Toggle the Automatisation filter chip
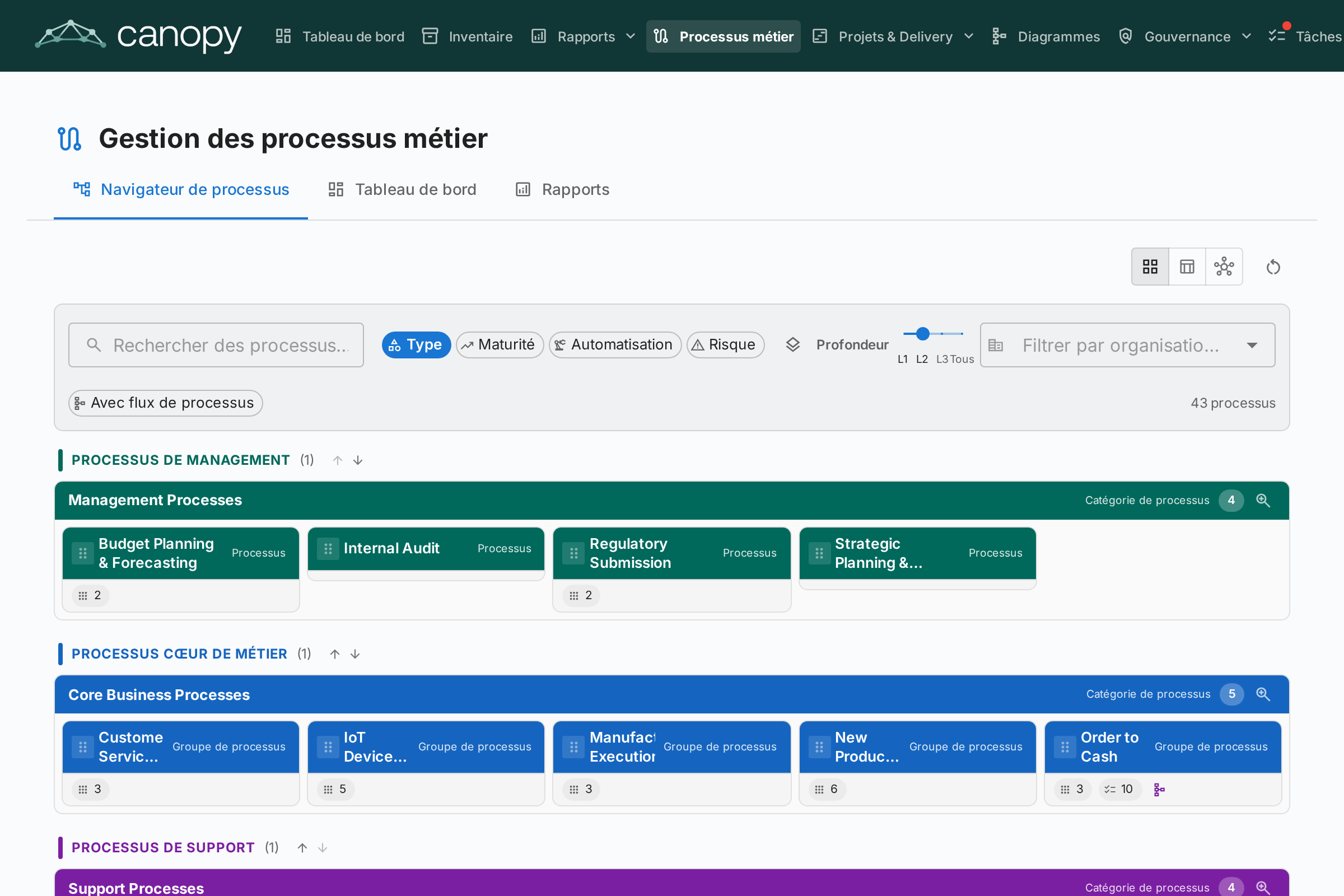 (615, 344)
